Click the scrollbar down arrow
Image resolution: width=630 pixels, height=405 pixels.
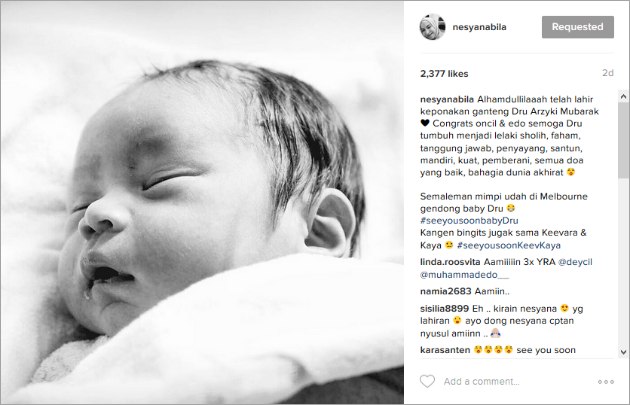pyautogui.click(x=623, y=352)
